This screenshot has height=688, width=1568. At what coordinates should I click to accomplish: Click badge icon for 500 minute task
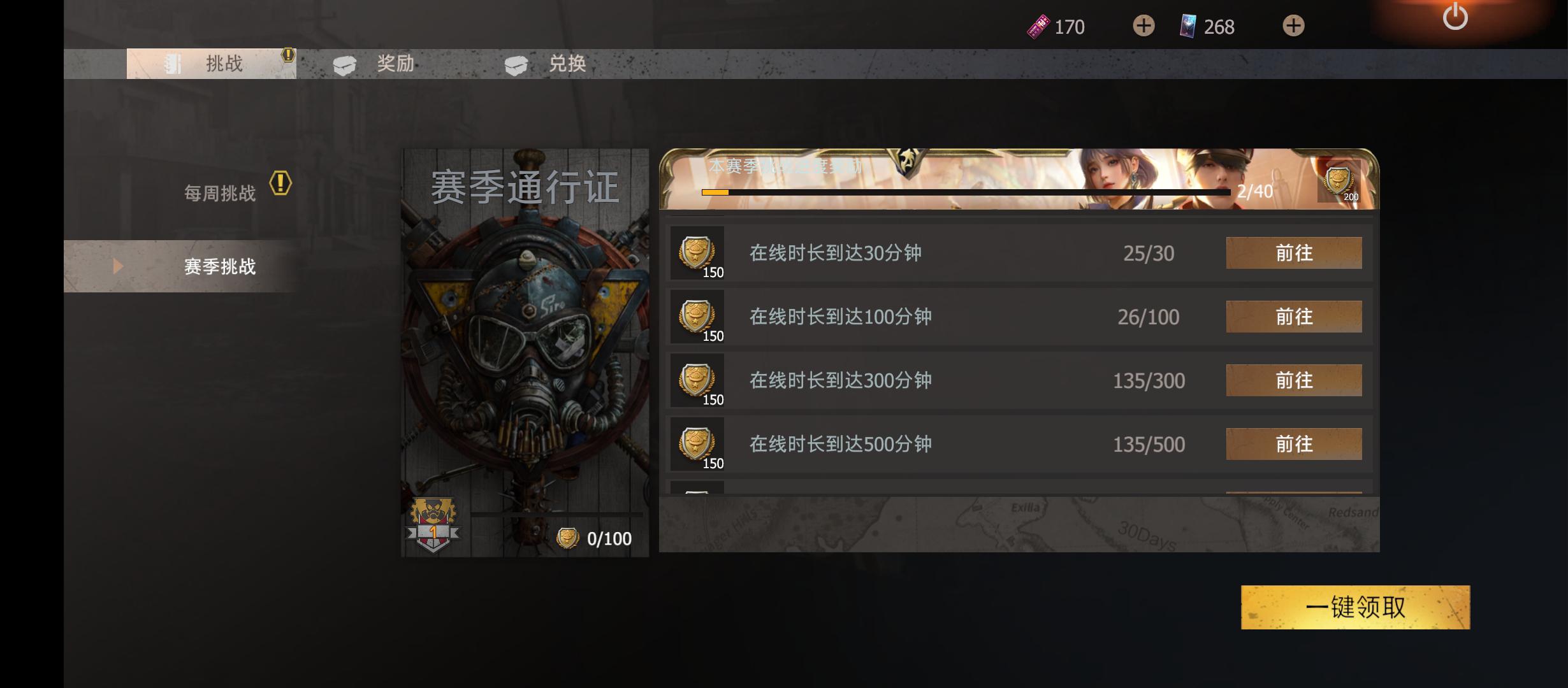pyautogui.click(x=697, y=444)
